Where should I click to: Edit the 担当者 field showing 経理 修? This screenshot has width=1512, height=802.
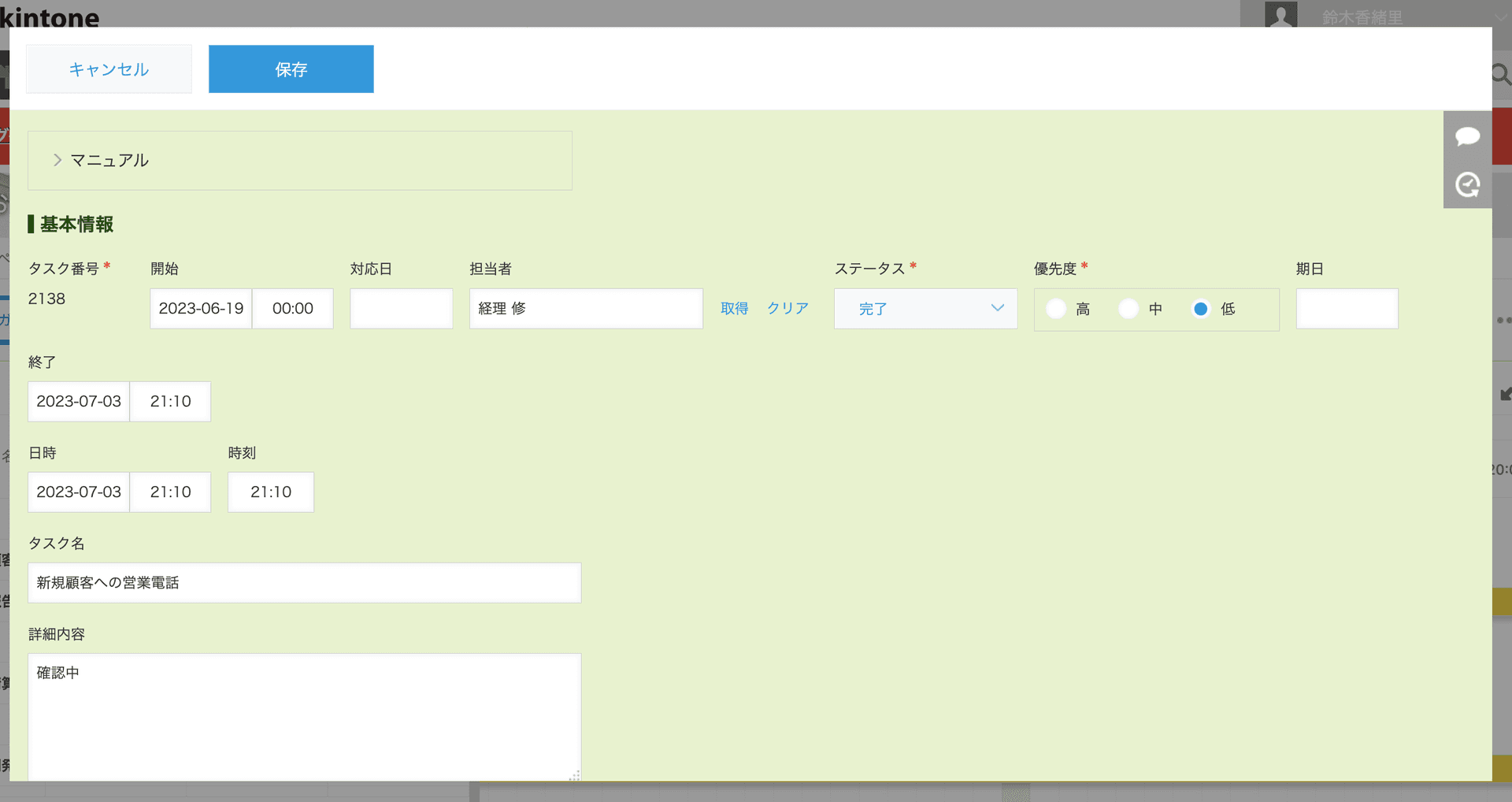click(586, 309)
